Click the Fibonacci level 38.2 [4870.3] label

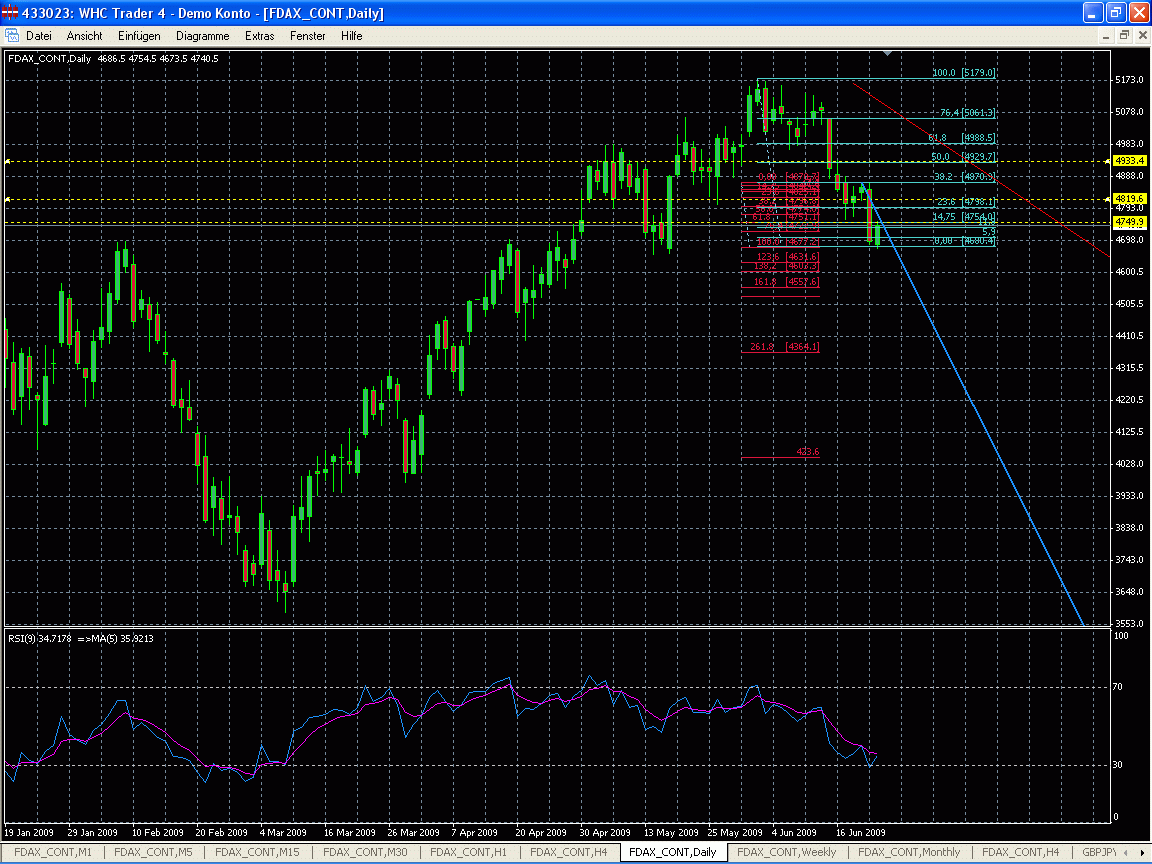[965, 176]
